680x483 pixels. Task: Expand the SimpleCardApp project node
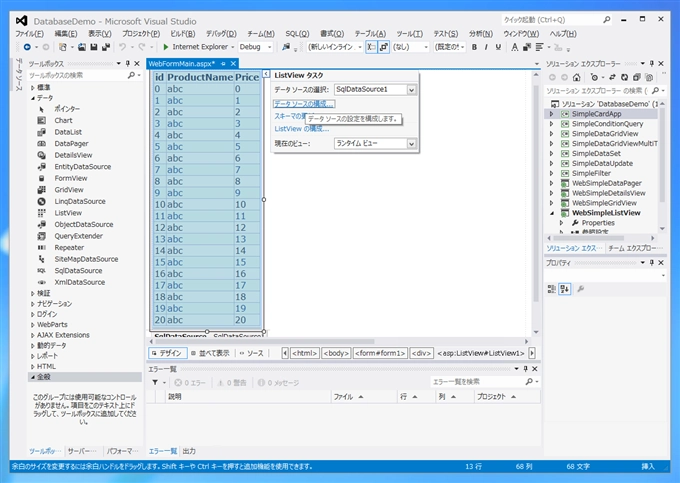coord(552,114)
